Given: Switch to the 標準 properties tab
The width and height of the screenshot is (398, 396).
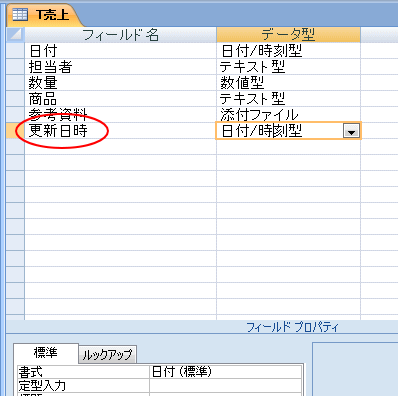Looking at the screenshot, I should tap(46, 353).
